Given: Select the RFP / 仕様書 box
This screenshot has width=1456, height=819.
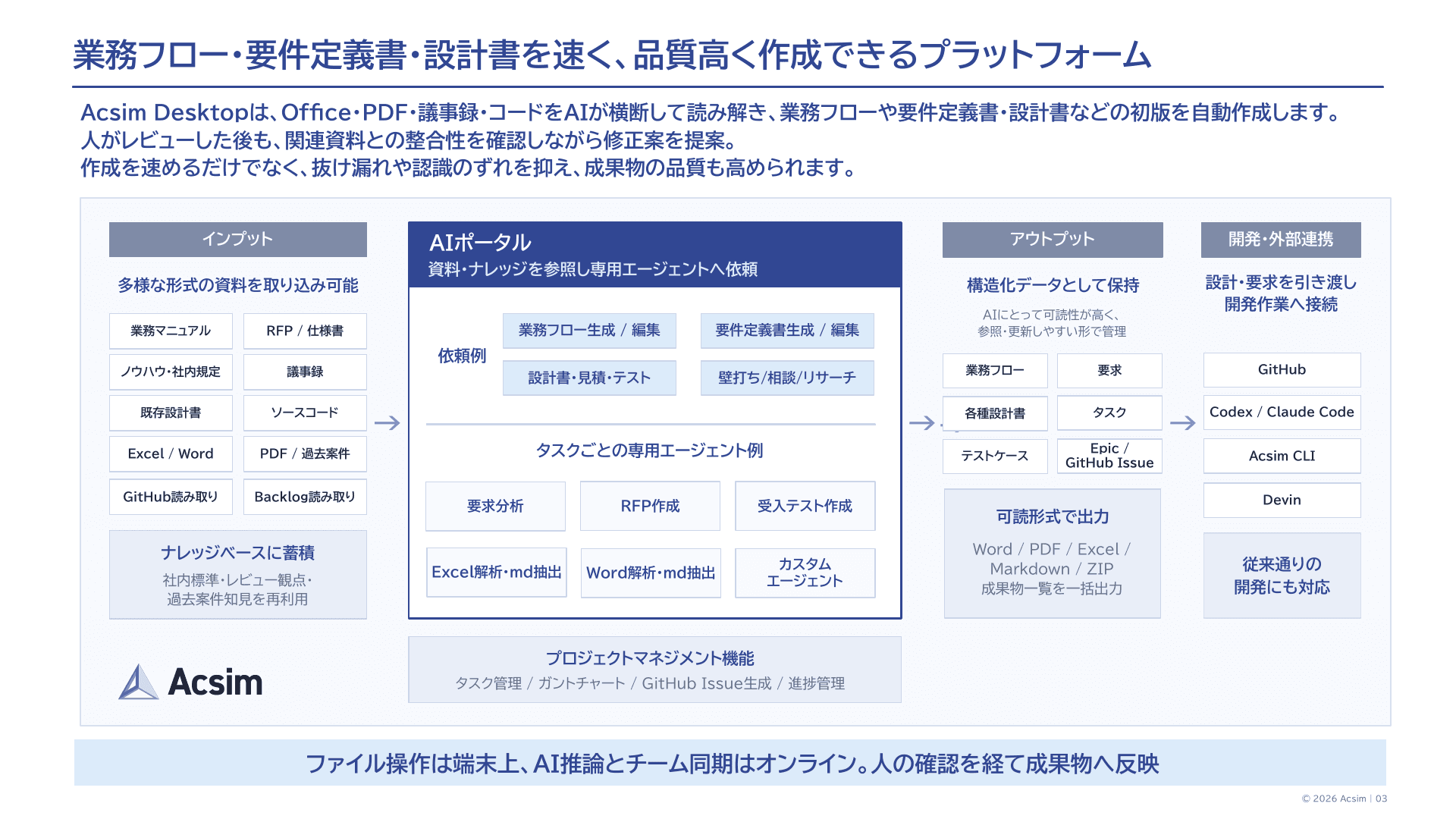Looking at the screenshot, I should [305, 331].
